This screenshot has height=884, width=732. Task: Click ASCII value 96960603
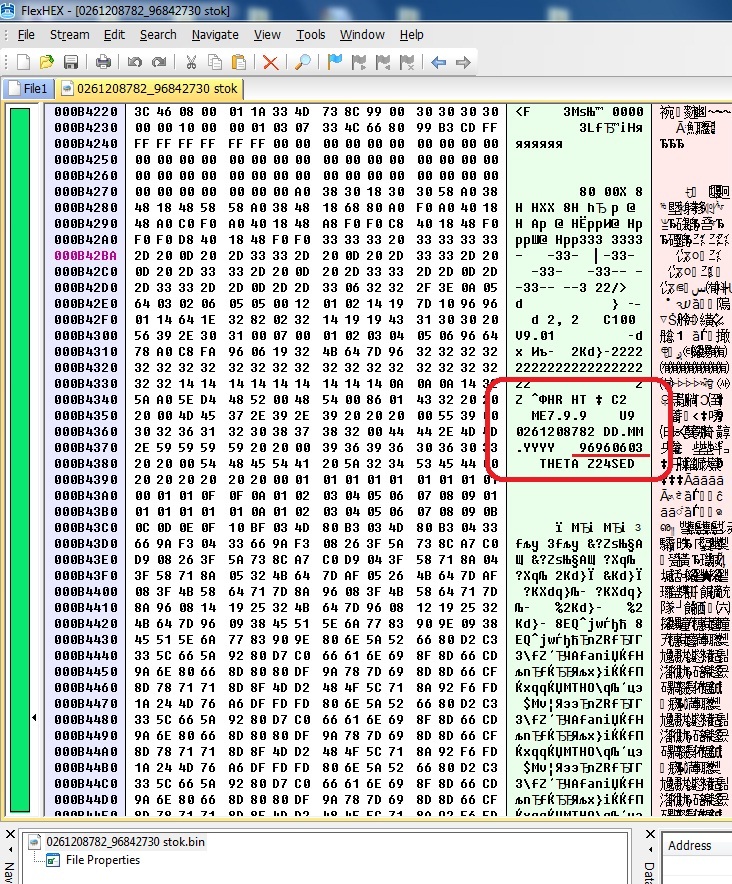pos(611,448)
